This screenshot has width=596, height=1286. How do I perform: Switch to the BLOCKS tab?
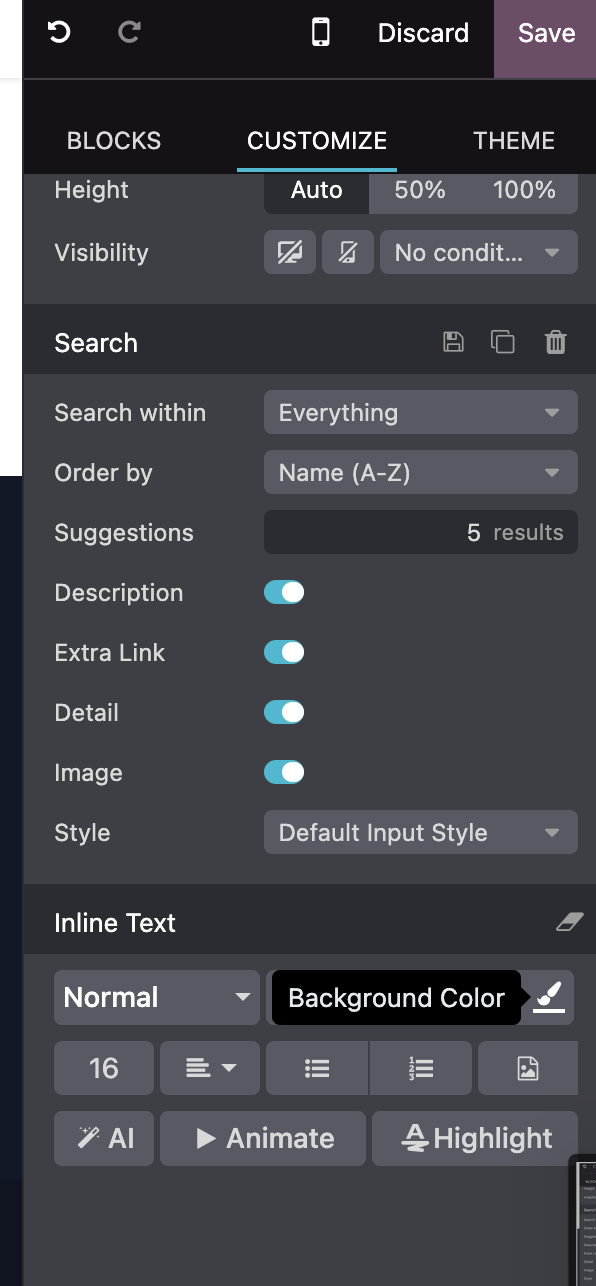pyautogui.click(x=114, y=141)
